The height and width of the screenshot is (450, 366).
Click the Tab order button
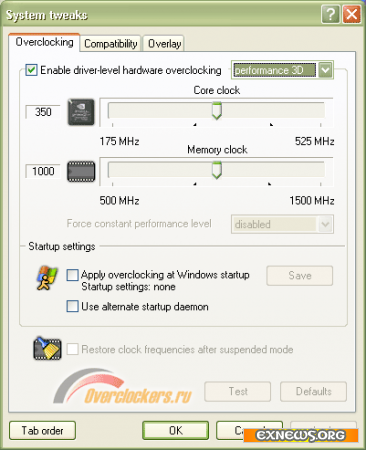[42, 430]
